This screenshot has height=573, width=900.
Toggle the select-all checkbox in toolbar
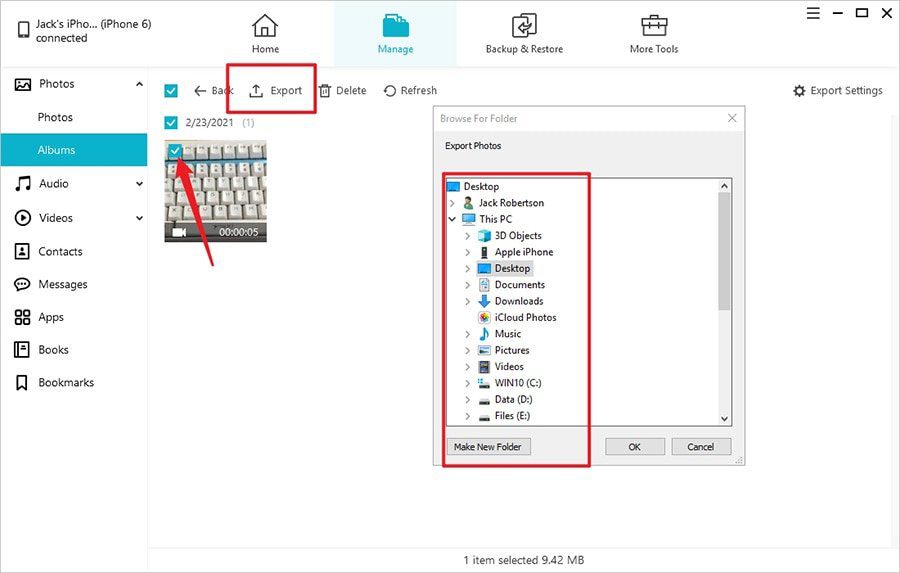click(170, 91)
